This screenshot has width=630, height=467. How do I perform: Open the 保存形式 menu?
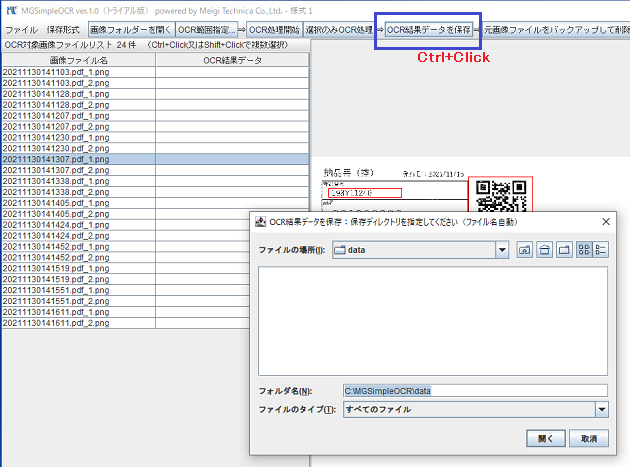[x=63, y=30]
